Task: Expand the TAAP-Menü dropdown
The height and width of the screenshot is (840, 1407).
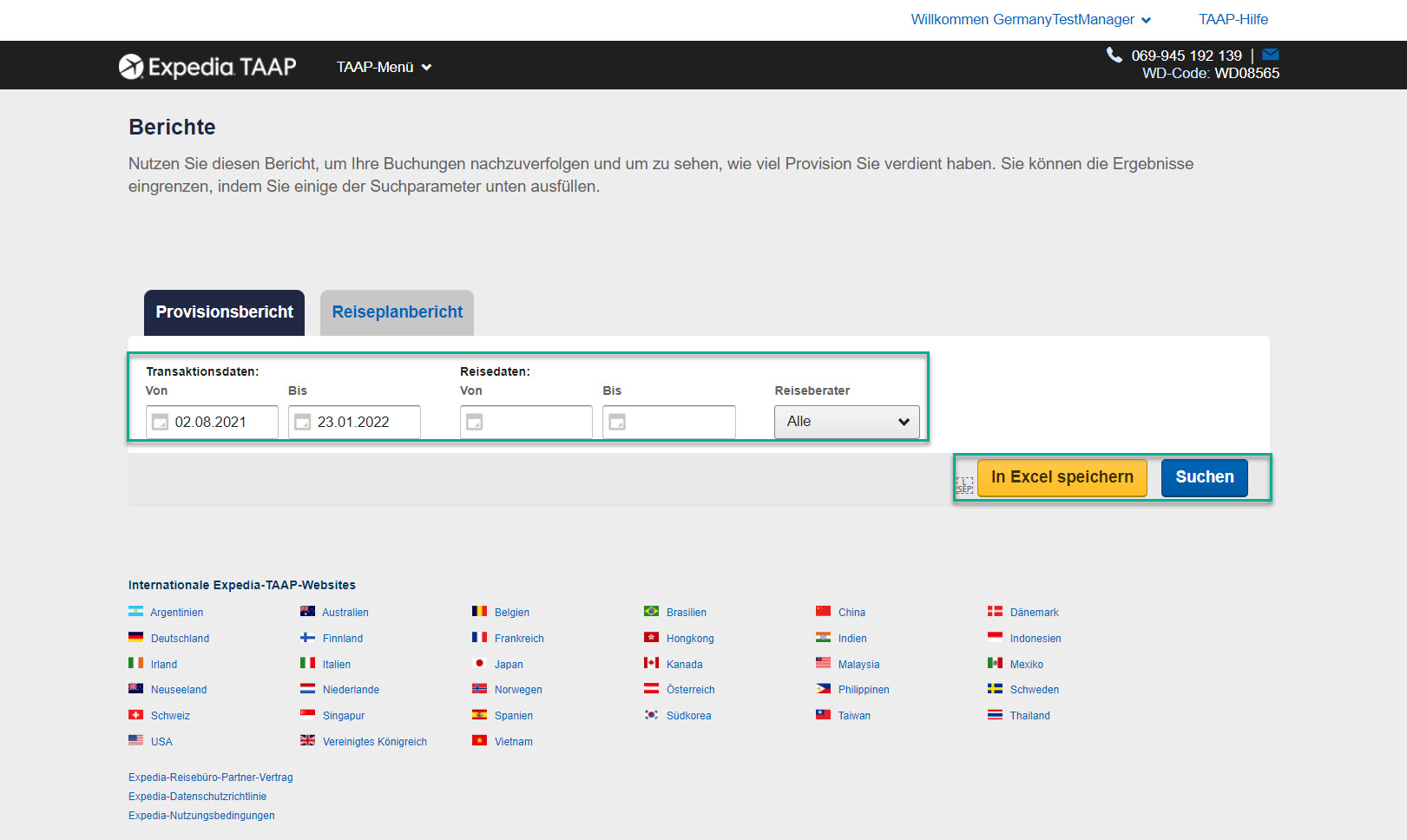Action: 384,67
